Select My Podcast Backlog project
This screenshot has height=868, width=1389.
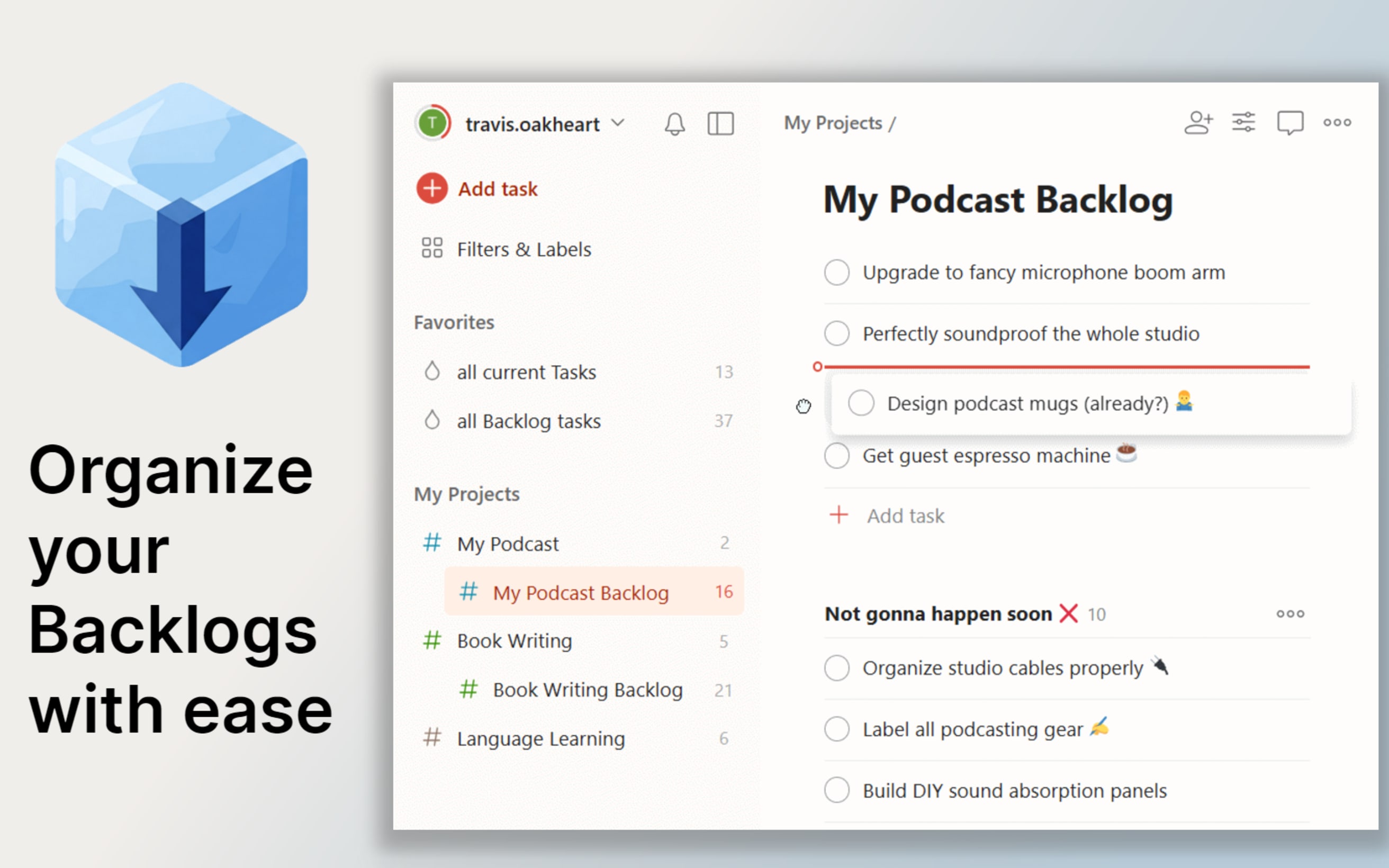(x=594, y=592)
